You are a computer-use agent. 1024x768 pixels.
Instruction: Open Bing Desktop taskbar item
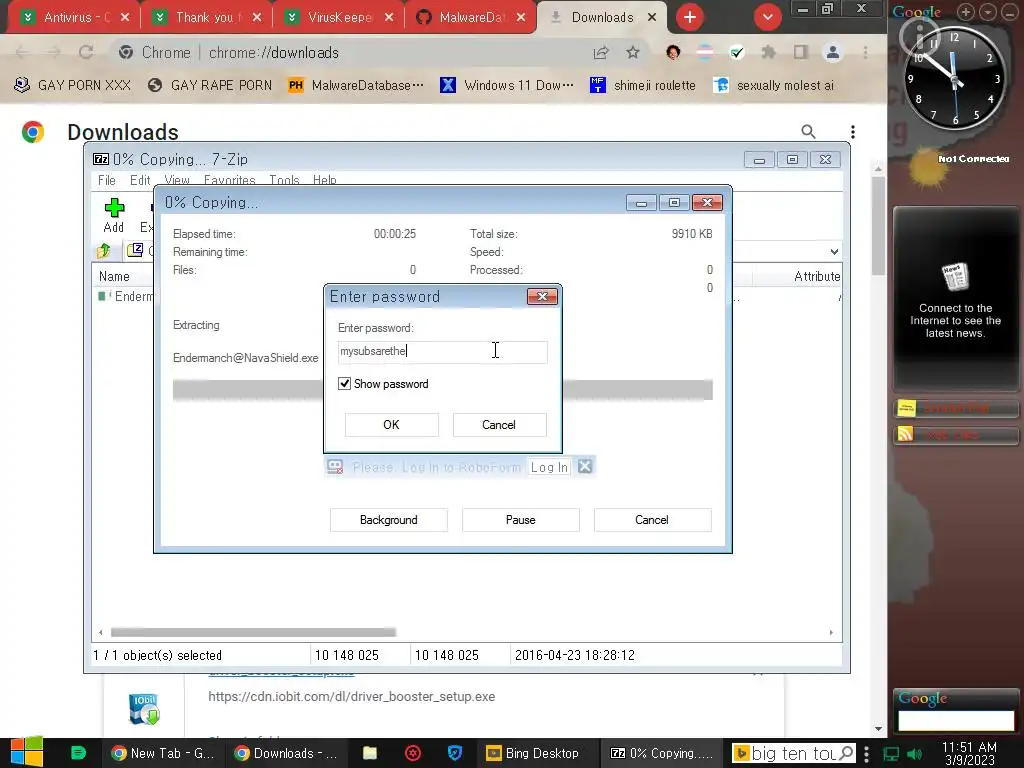tap(533, 753)
